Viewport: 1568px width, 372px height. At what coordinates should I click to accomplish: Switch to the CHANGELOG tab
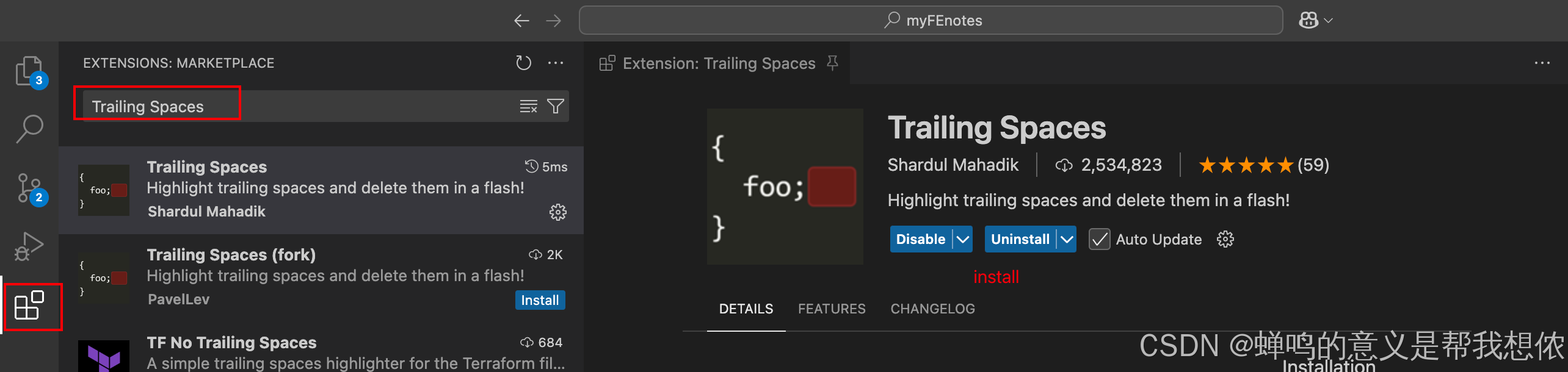click(x=932, y=309)
